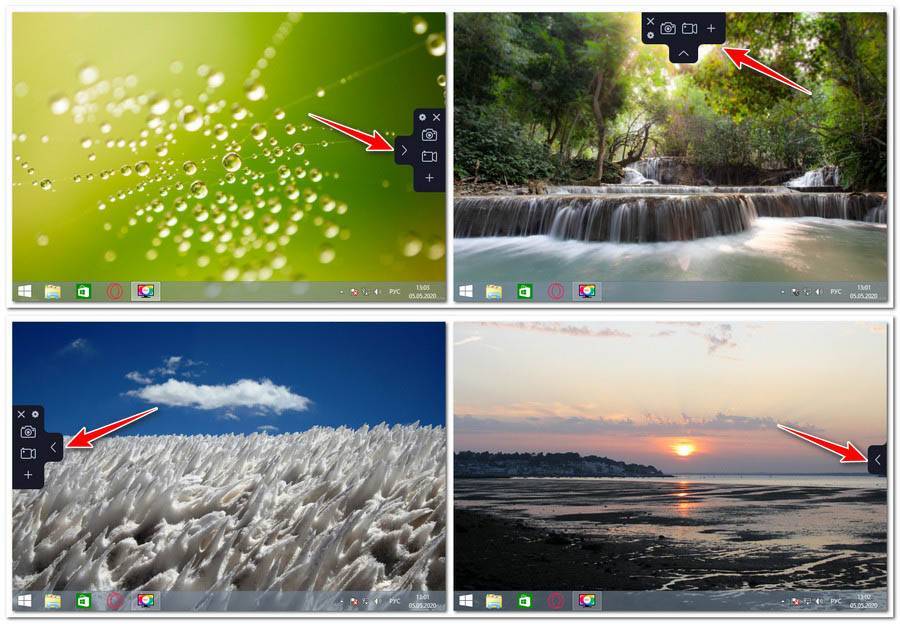The width and height of the screenshot is (900, 624).
Task: Open Start button on sunset desktop taskbar
Action: click(x=466, y=600)
